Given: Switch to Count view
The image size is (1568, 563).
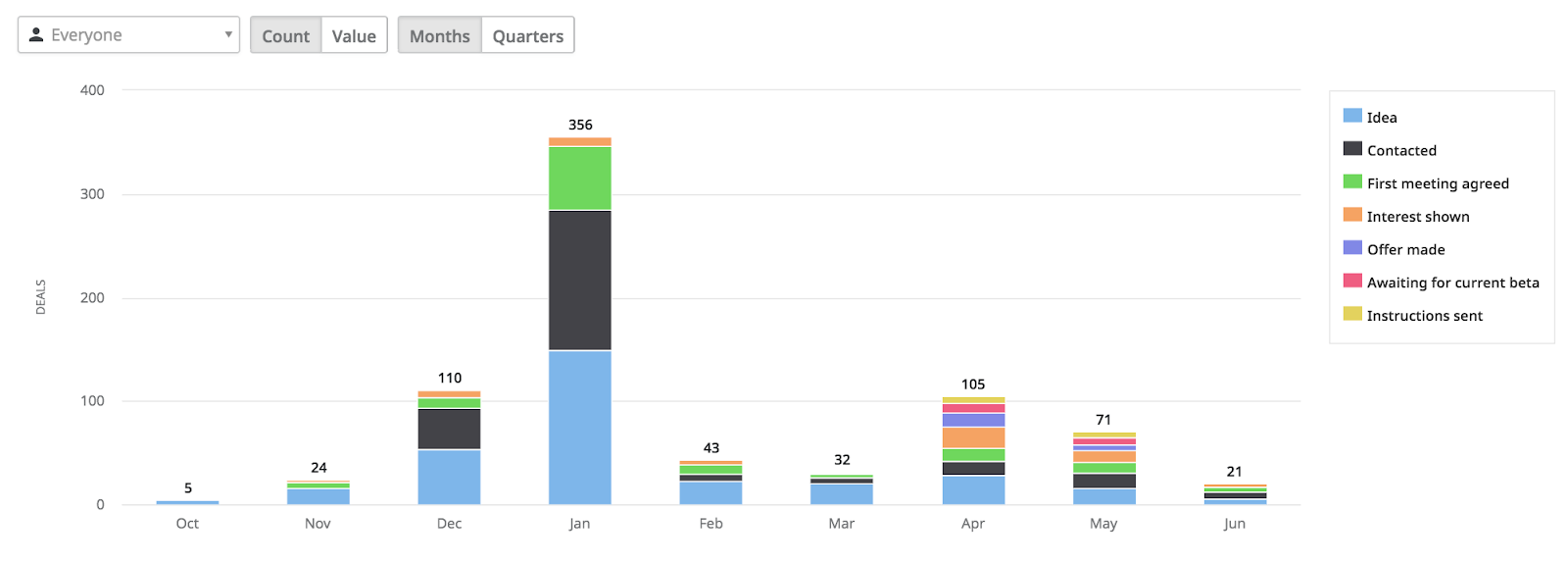Looking at the screenshot, I should click(x=285, y=35).
